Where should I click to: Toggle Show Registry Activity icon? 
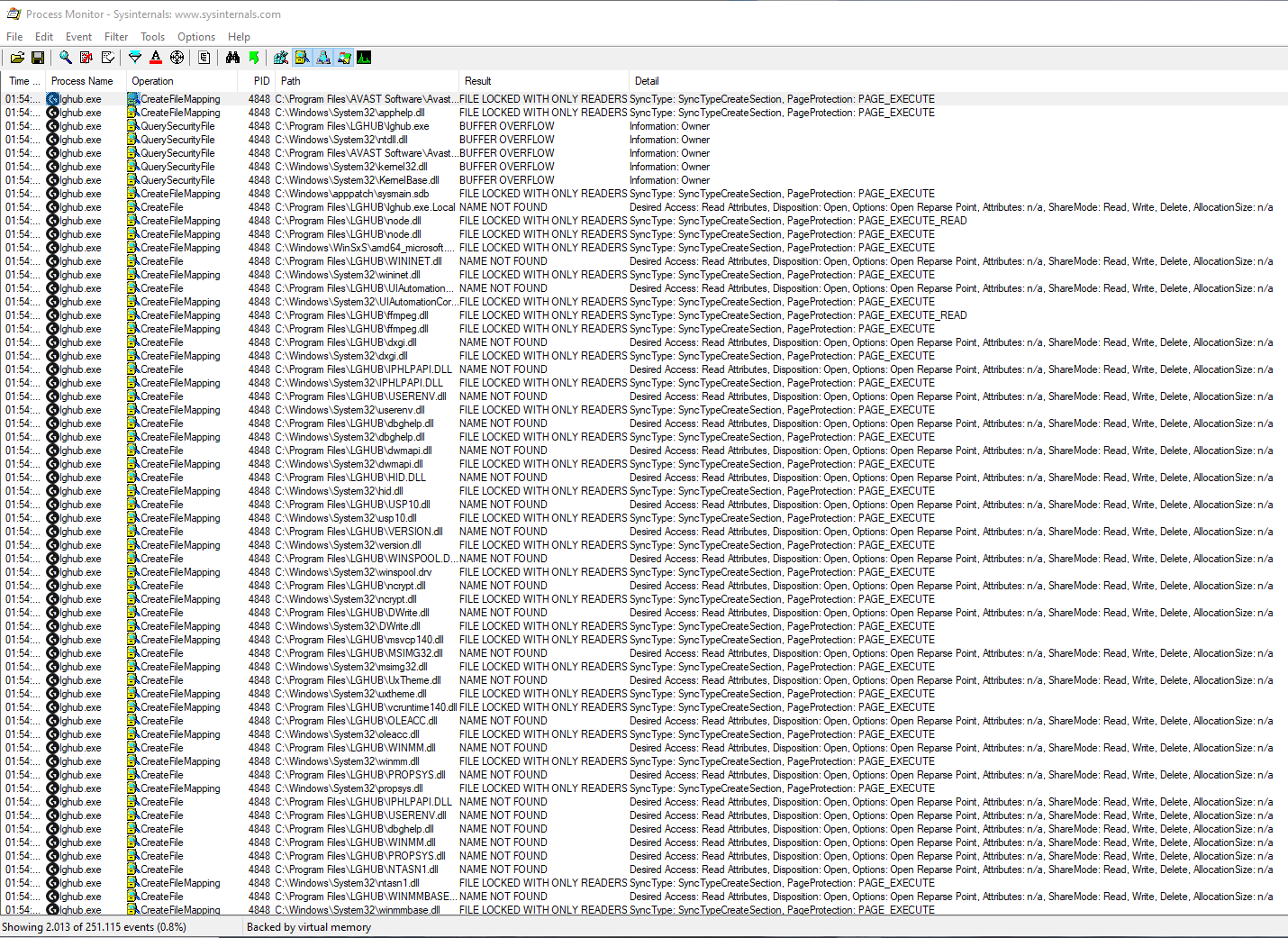pos(281,58)
